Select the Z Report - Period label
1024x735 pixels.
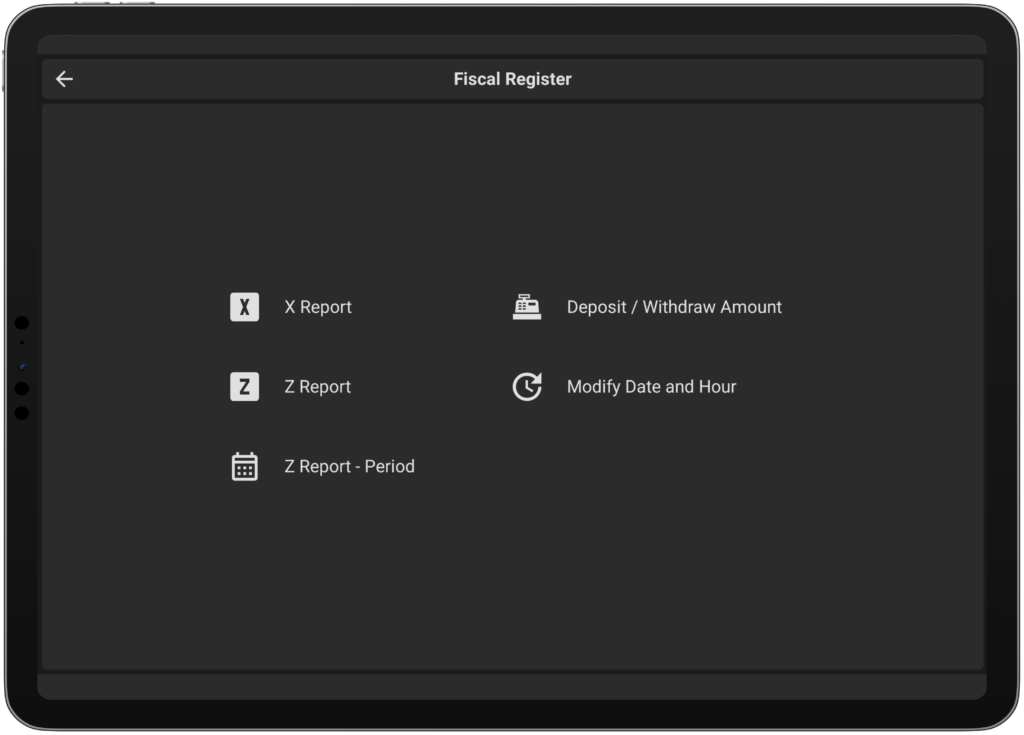tap(349, 467)
